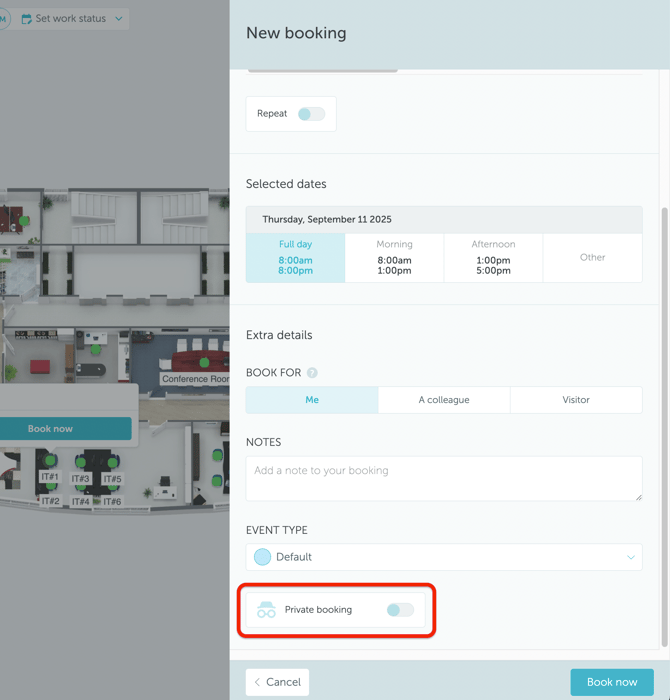Turn on the Private booking switch
Viewport: 670px width, 700px height.
pyautogui.click(x=400, y=610)
